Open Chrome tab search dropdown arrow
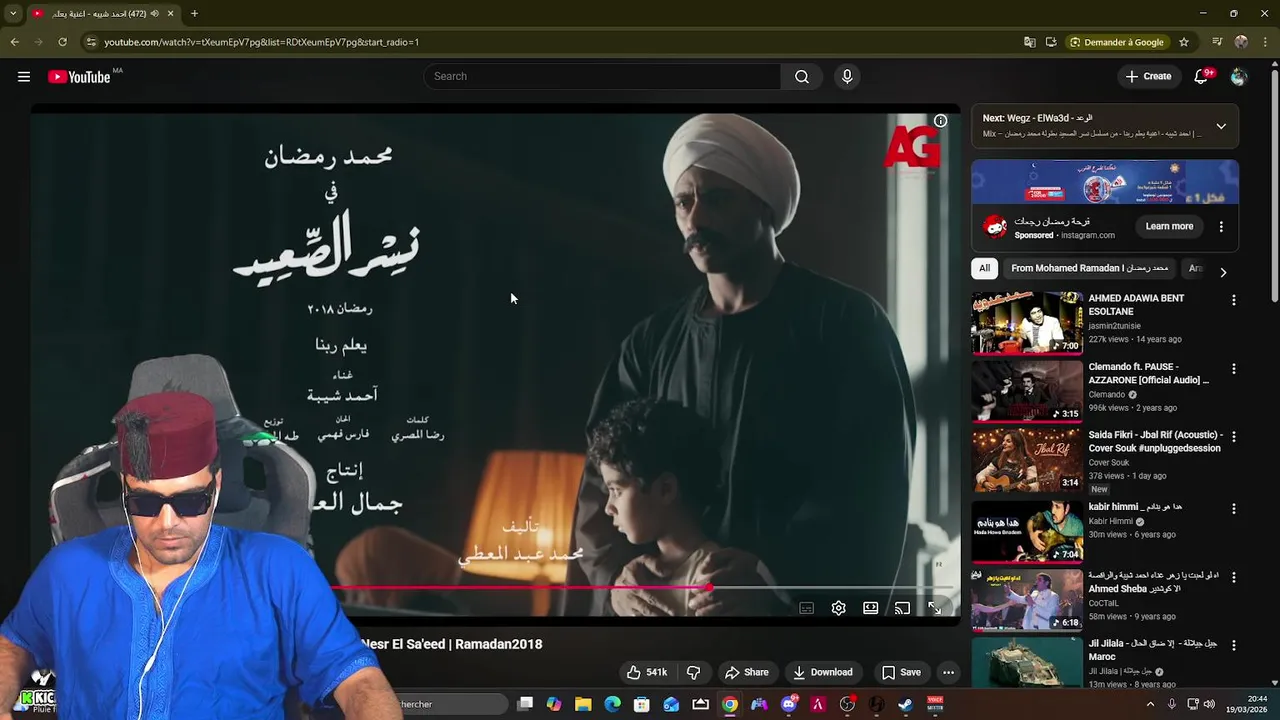Screen dimensions: 1280x720 [13, 14]
